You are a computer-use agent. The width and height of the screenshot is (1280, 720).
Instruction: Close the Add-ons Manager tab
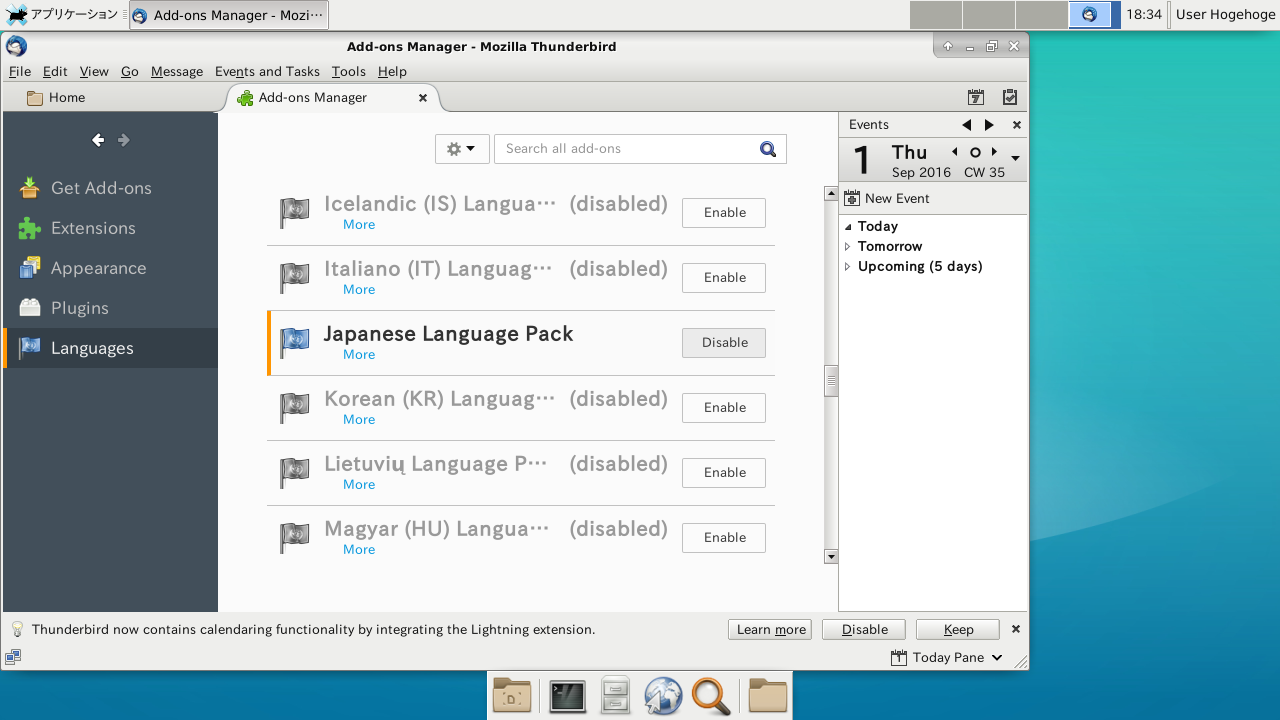423,98
